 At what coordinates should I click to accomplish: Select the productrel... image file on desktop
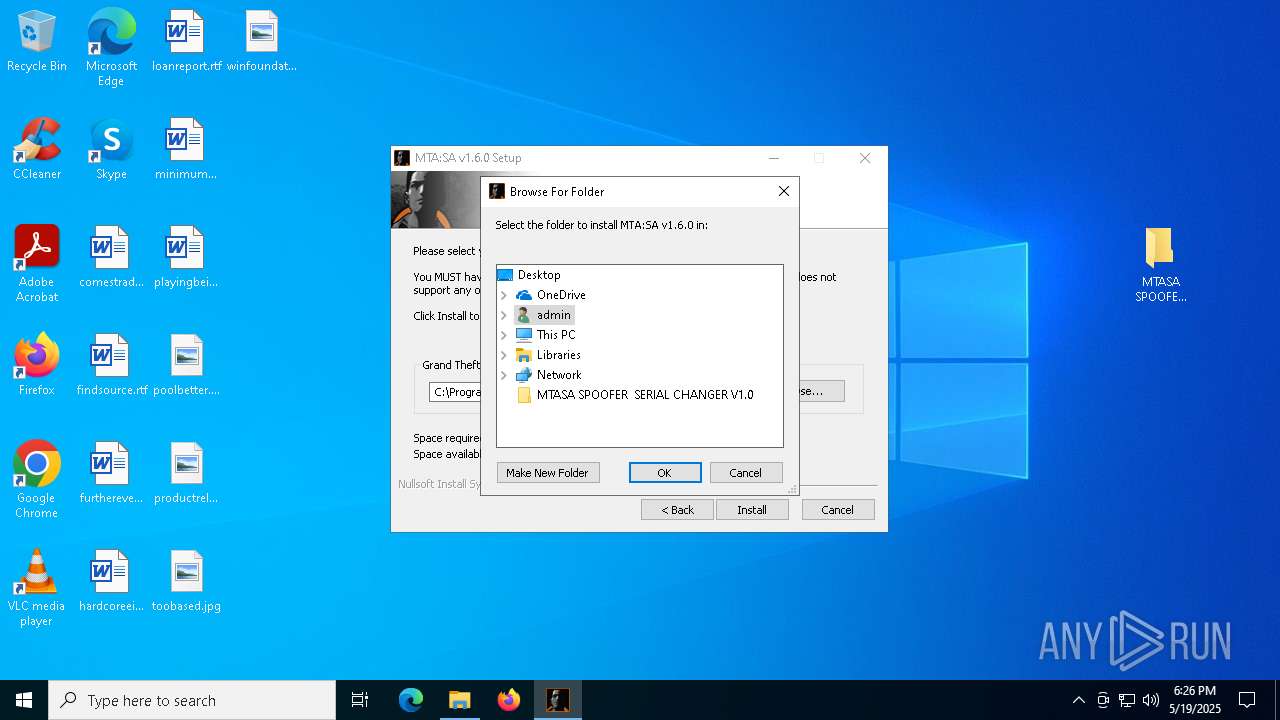pyautogui.click(x=186, y=474)
